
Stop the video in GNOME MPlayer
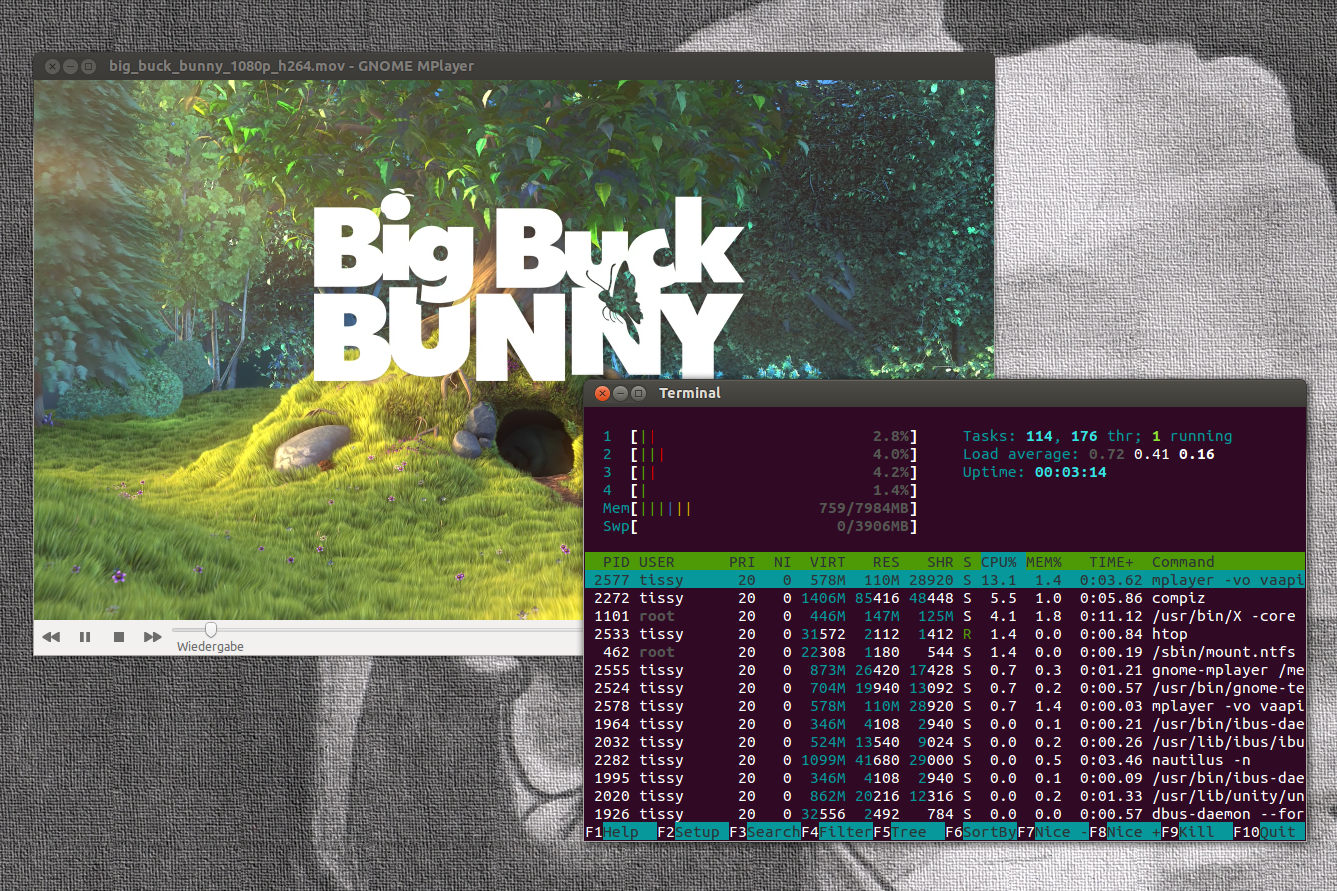[x=118, y=637]
